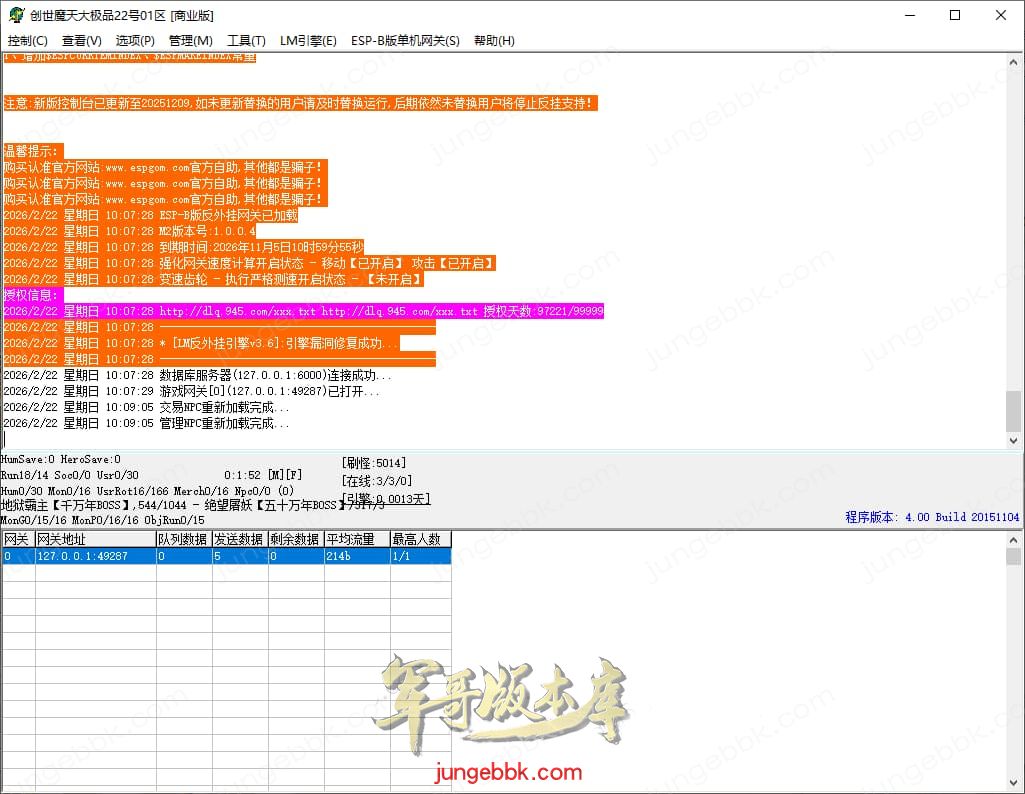The height and width of the screenshot is (794, 1025).
Task: Click the log panel scrollbar thumb
Action: pyautogui.click(x=1014, y=410)
